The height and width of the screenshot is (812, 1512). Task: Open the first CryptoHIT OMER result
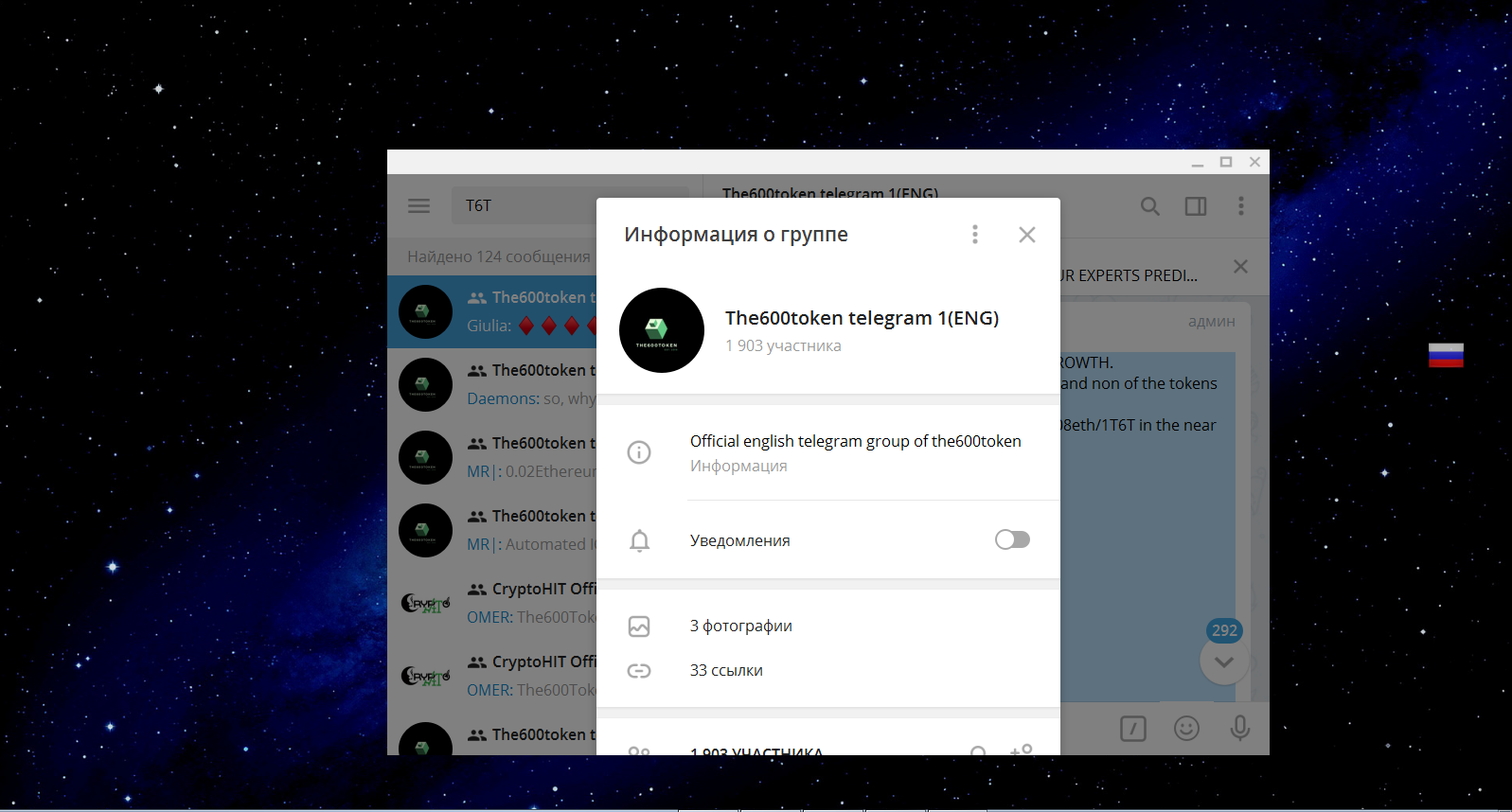pyautogui.click(x=492, y=604)
